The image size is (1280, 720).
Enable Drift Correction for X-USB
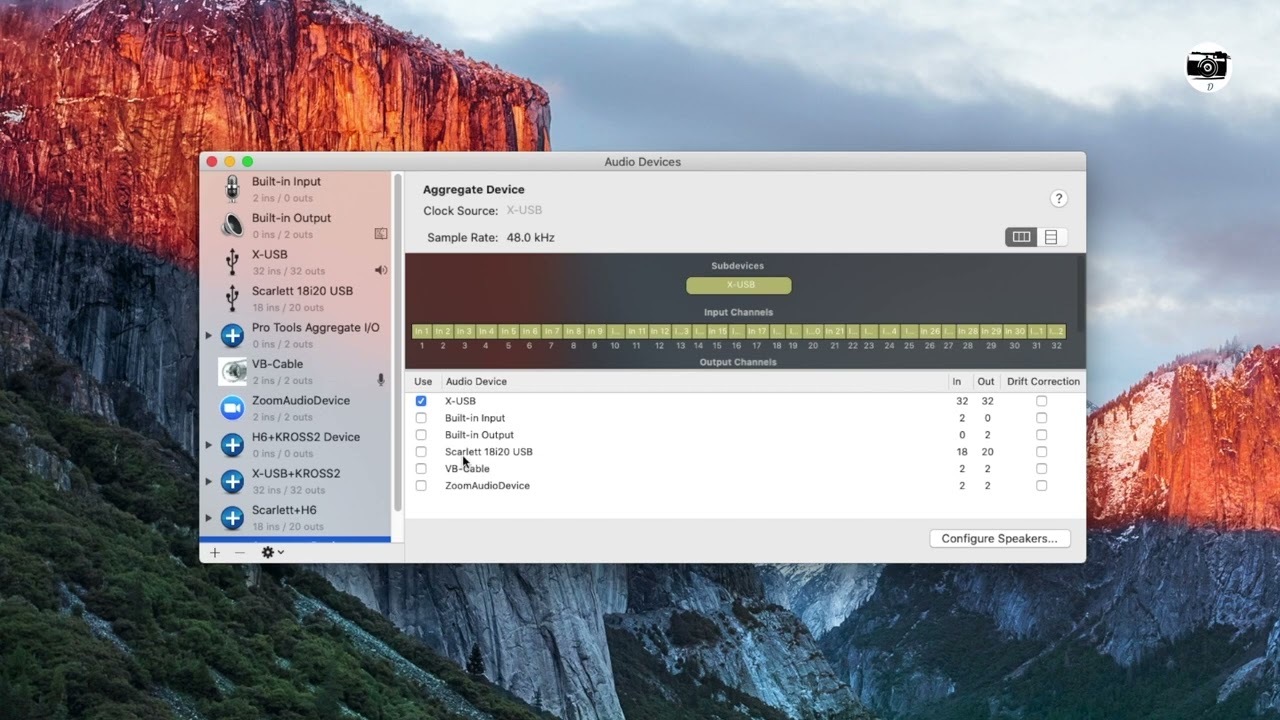(x=1041, y=401)
